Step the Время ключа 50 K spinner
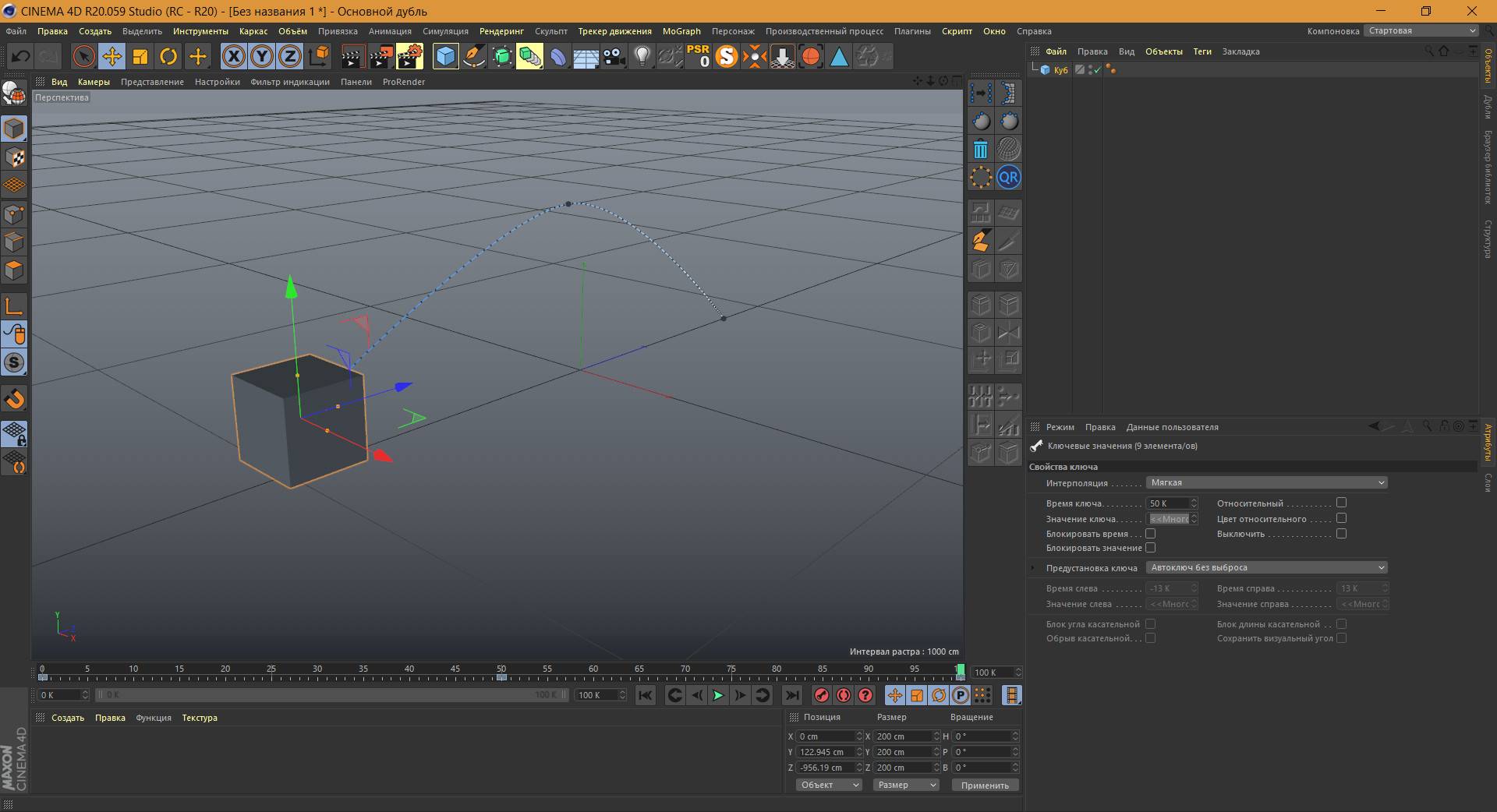The height and width of the screenshot is (812, 1497). click(x=1193, y=503)
